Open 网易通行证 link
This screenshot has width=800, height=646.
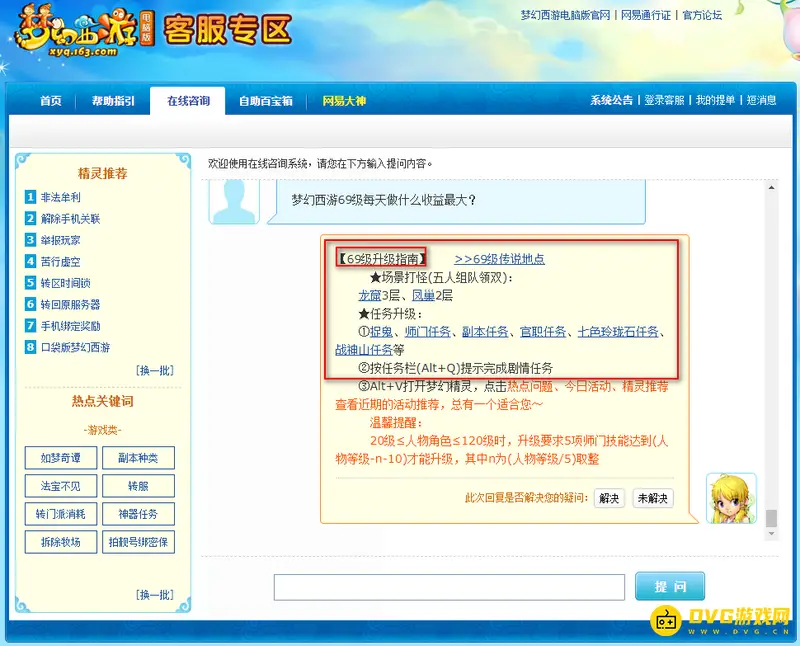click(646, 15)
